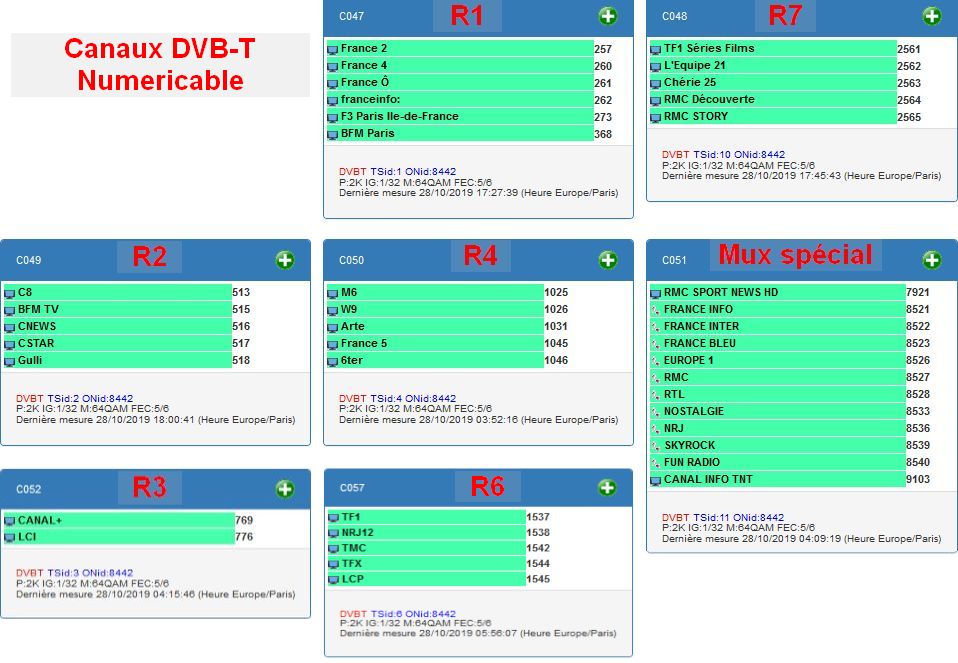958x663 pixels.
Task: Click the TV icon beside L'Equipe 21
Action: coord(656,67)
